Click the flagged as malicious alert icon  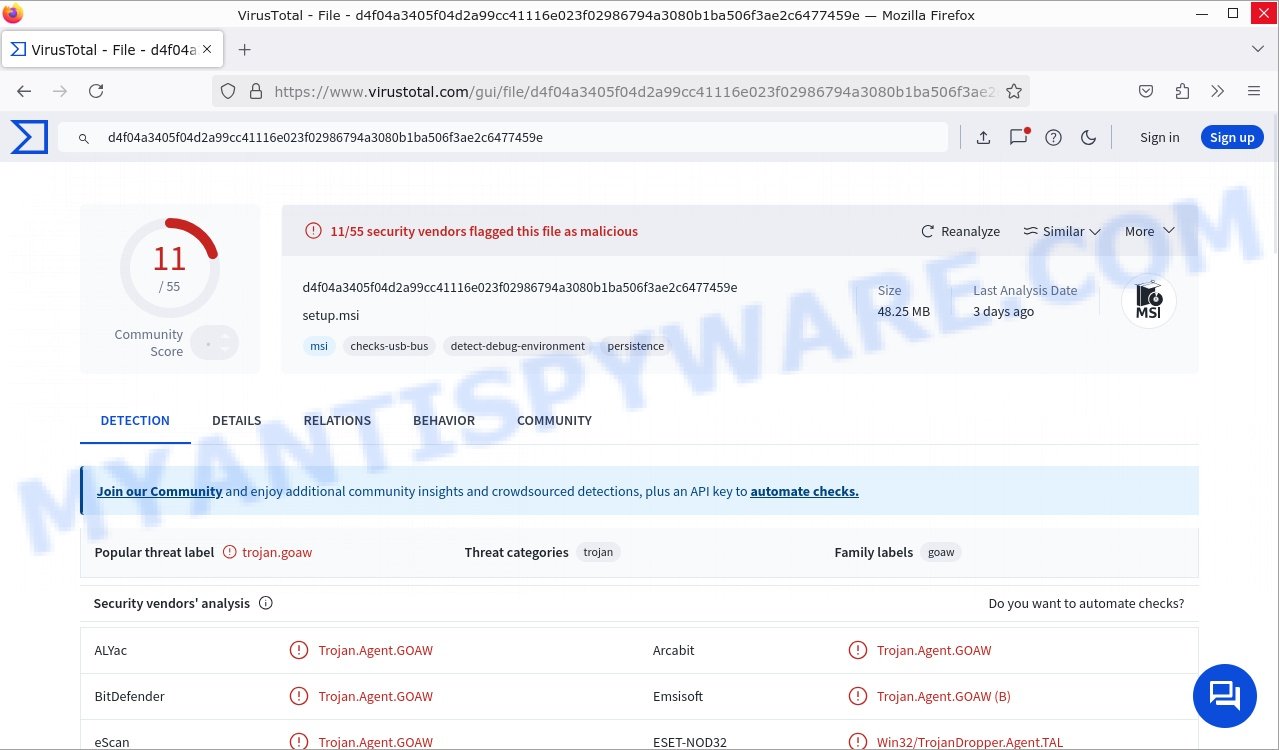[x=314, y=231]
